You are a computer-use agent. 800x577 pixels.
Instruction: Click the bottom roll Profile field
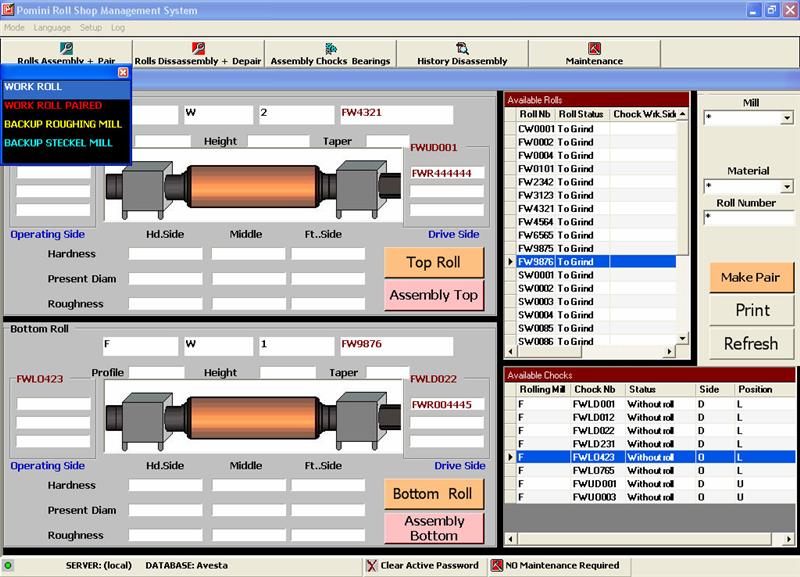click(157, 373)
